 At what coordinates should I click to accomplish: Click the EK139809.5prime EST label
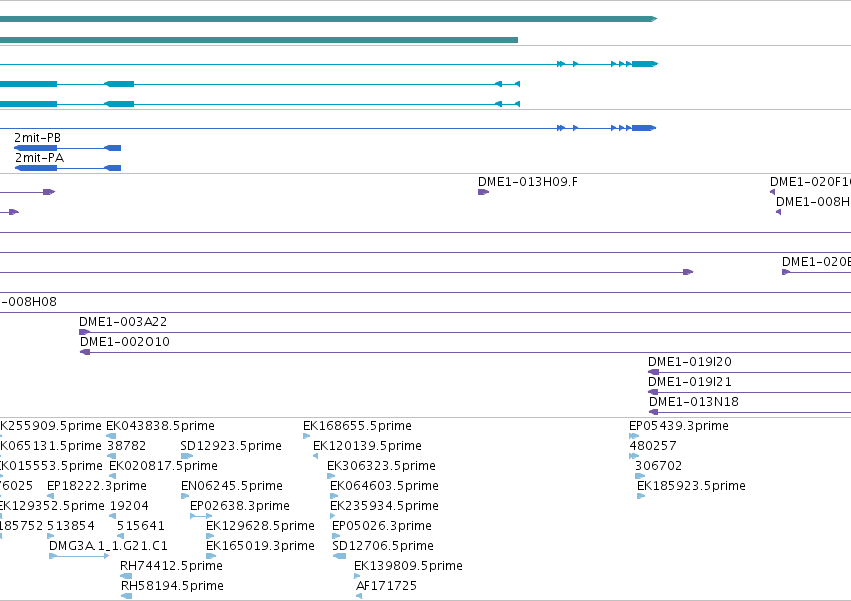coord(408,566)
